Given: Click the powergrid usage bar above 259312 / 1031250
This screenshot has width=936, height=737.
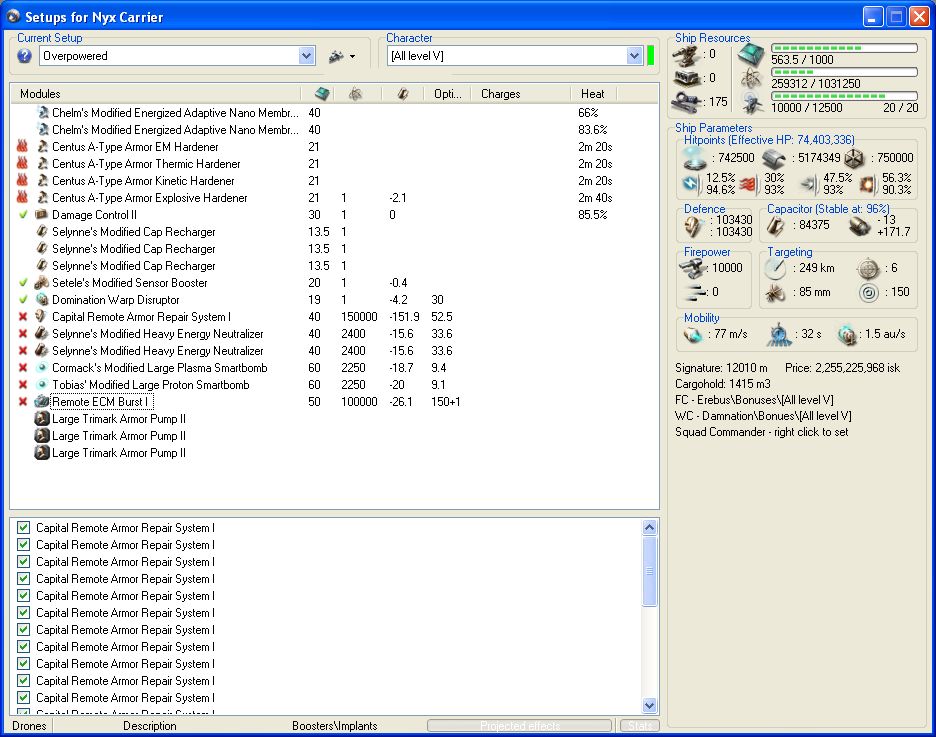Looking at the screenshot, I should [844, 72].
